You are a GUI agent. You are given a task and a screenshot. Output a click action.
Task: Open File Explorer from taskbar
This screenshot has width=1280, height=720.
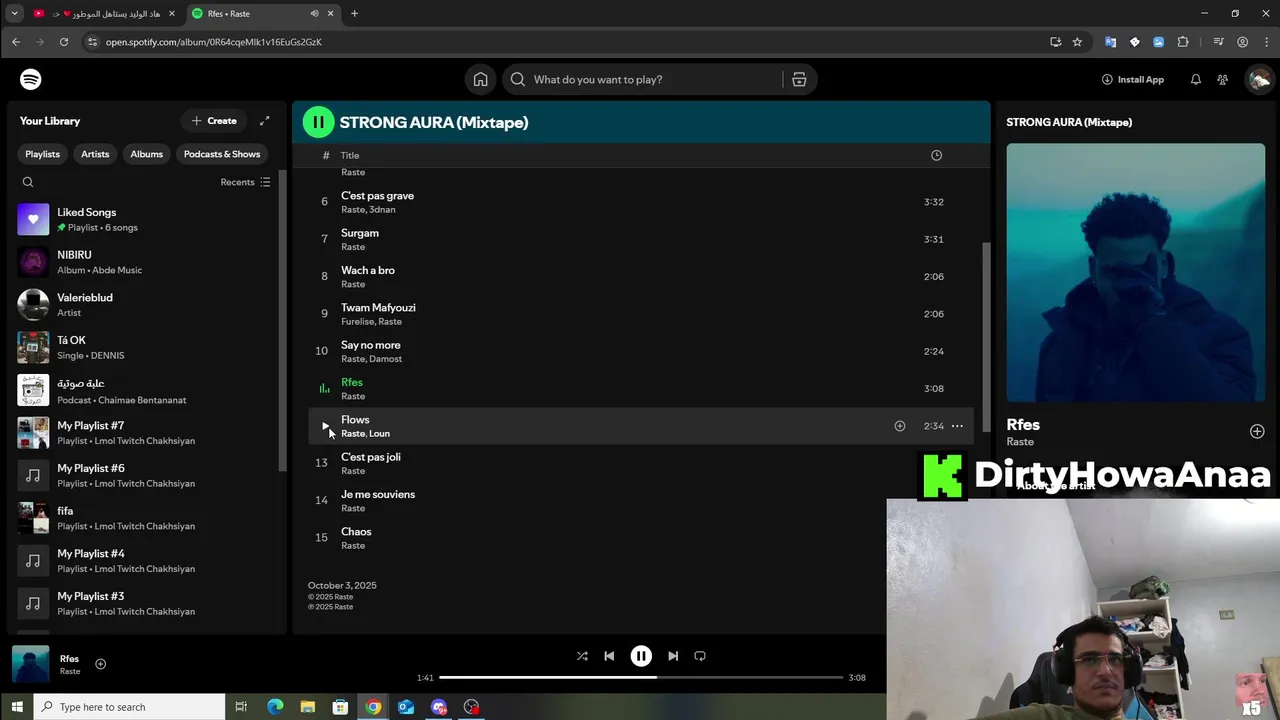[x=308, y=707]
